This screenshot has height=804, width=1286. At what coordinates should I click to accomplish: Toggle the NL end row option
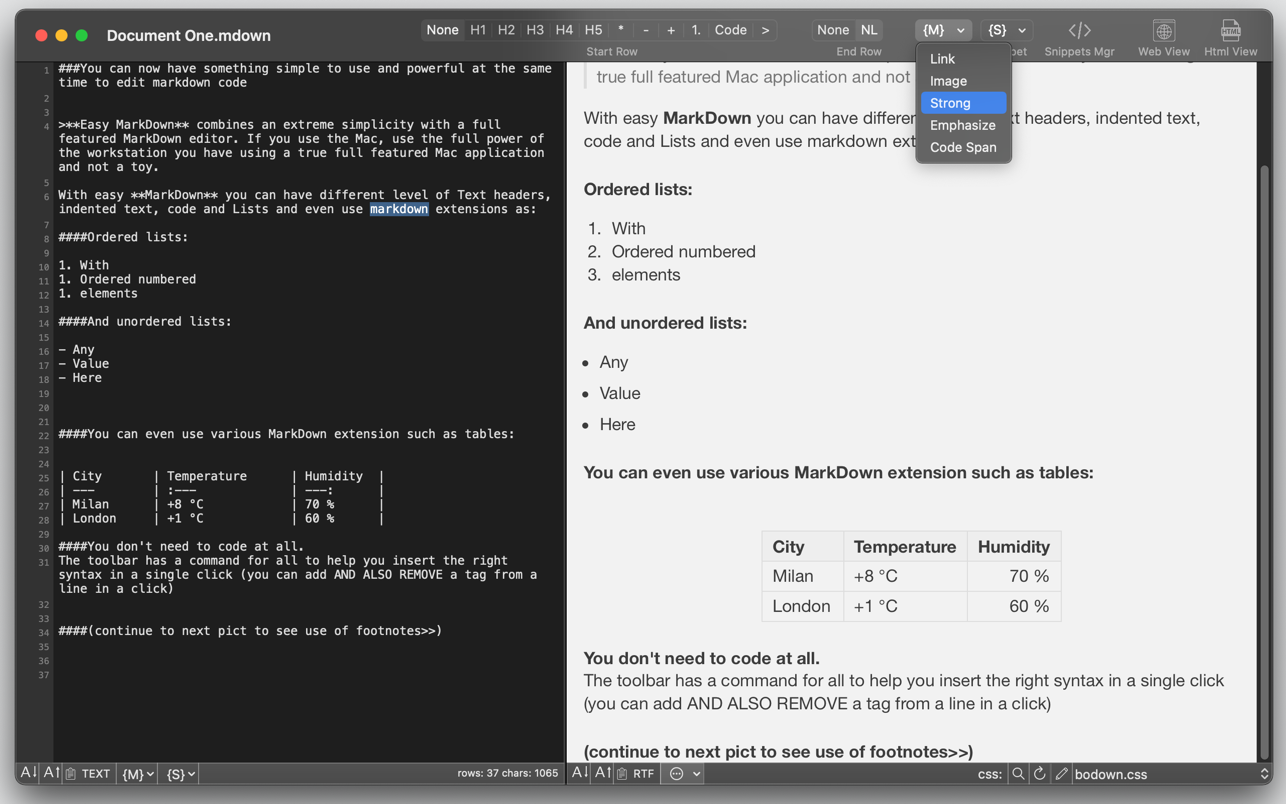(869, 30)
